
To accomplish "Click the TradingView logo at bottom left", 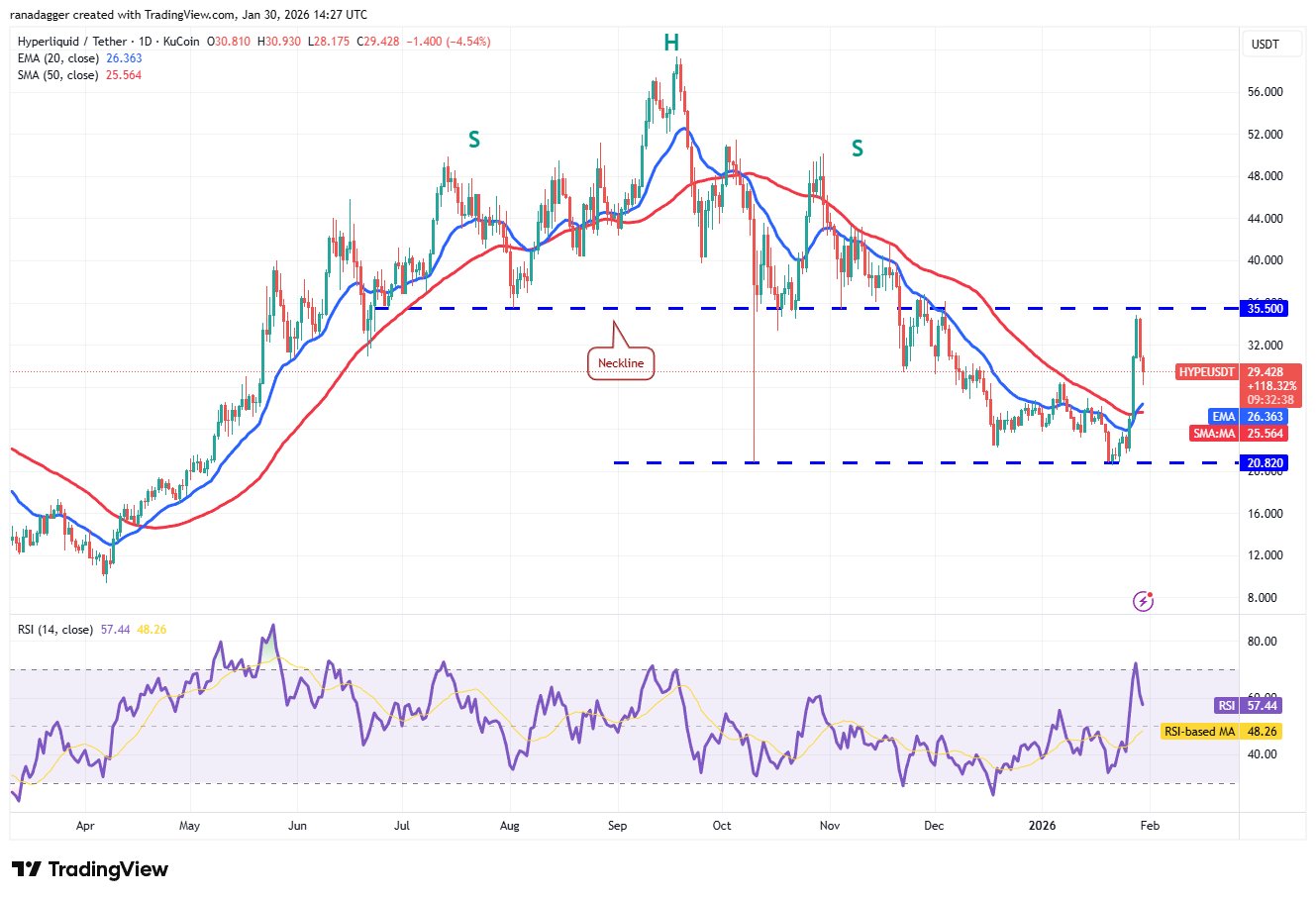I will 90,869.
